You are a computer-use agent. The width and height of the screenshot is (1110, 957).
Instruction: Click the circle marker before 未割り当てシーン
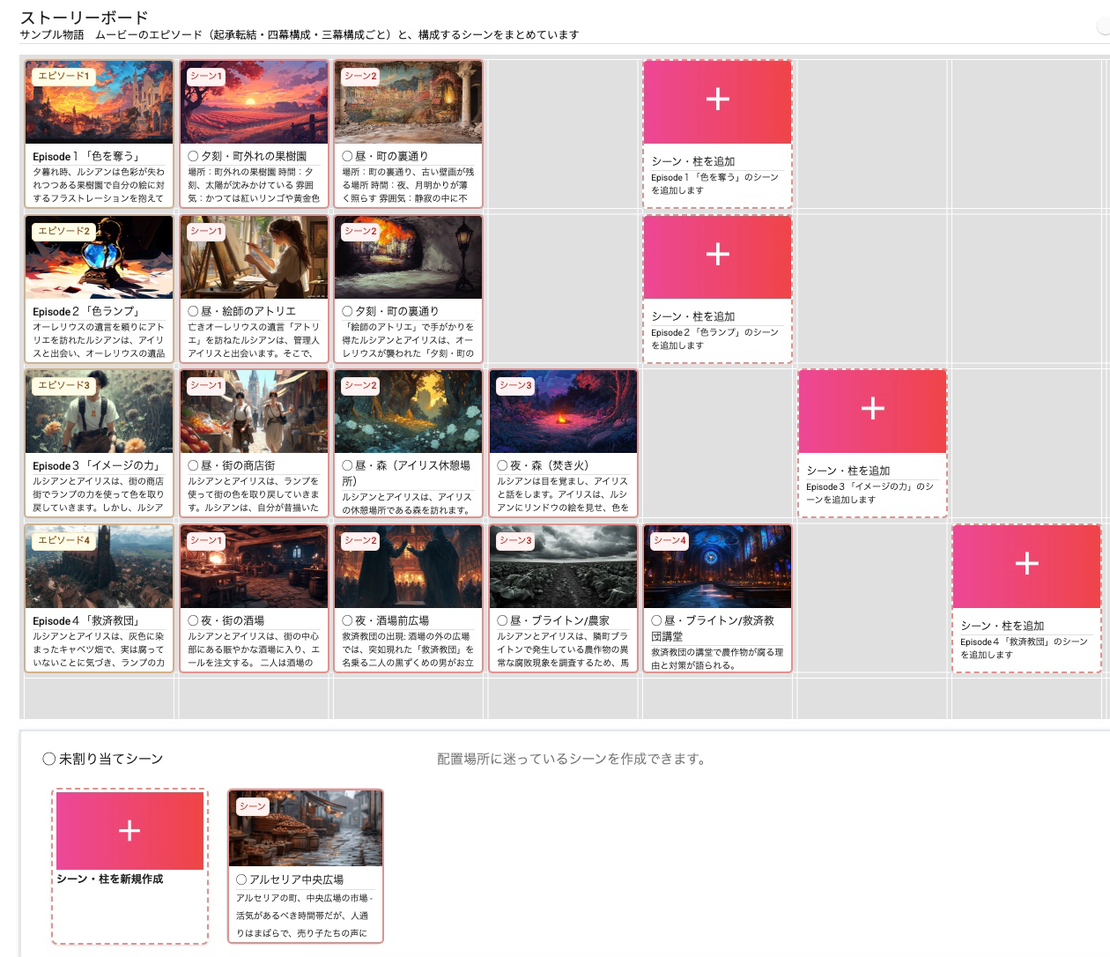(x=48, y=759)
